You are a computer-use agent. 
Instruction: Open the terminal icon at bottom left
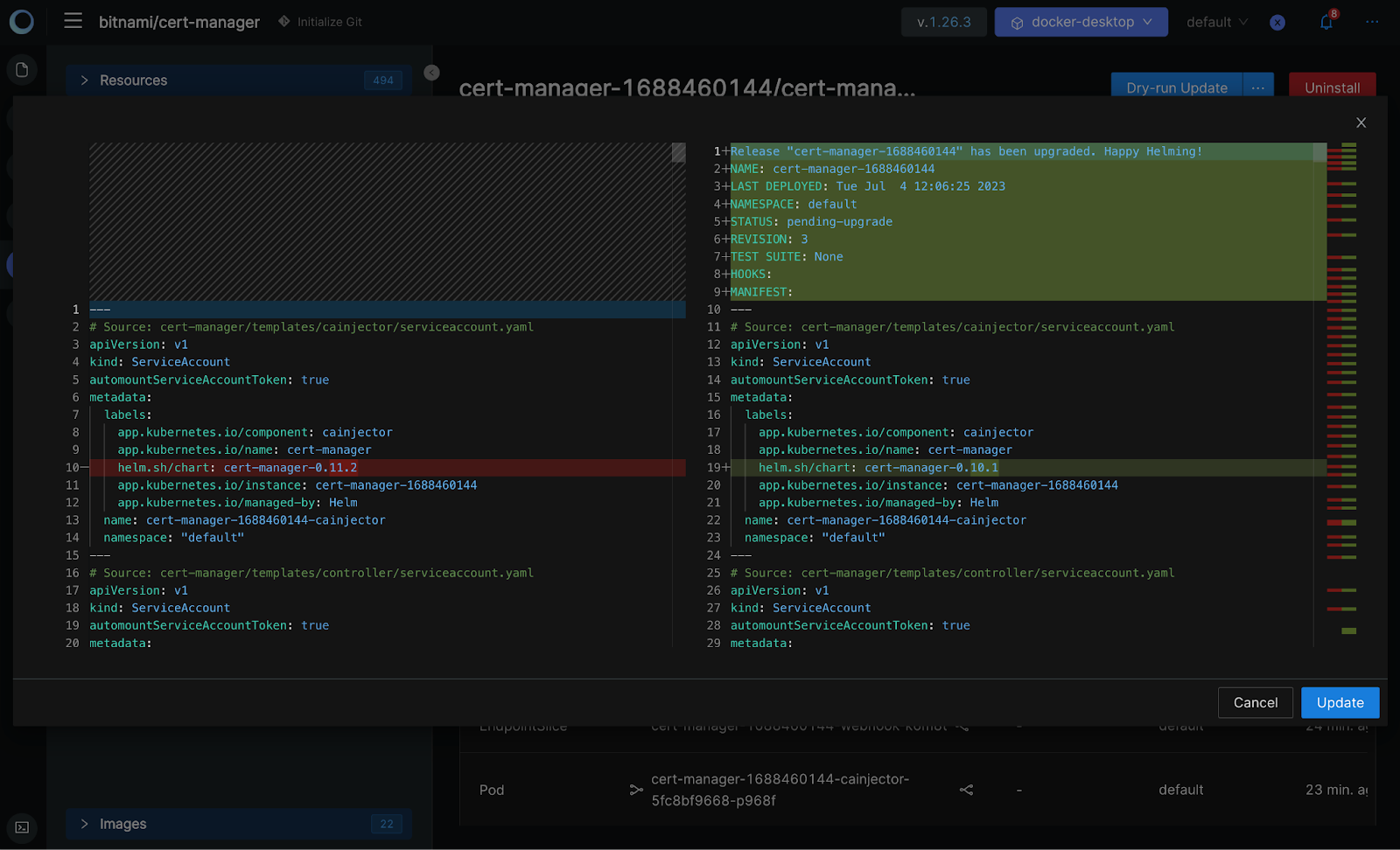22,826
